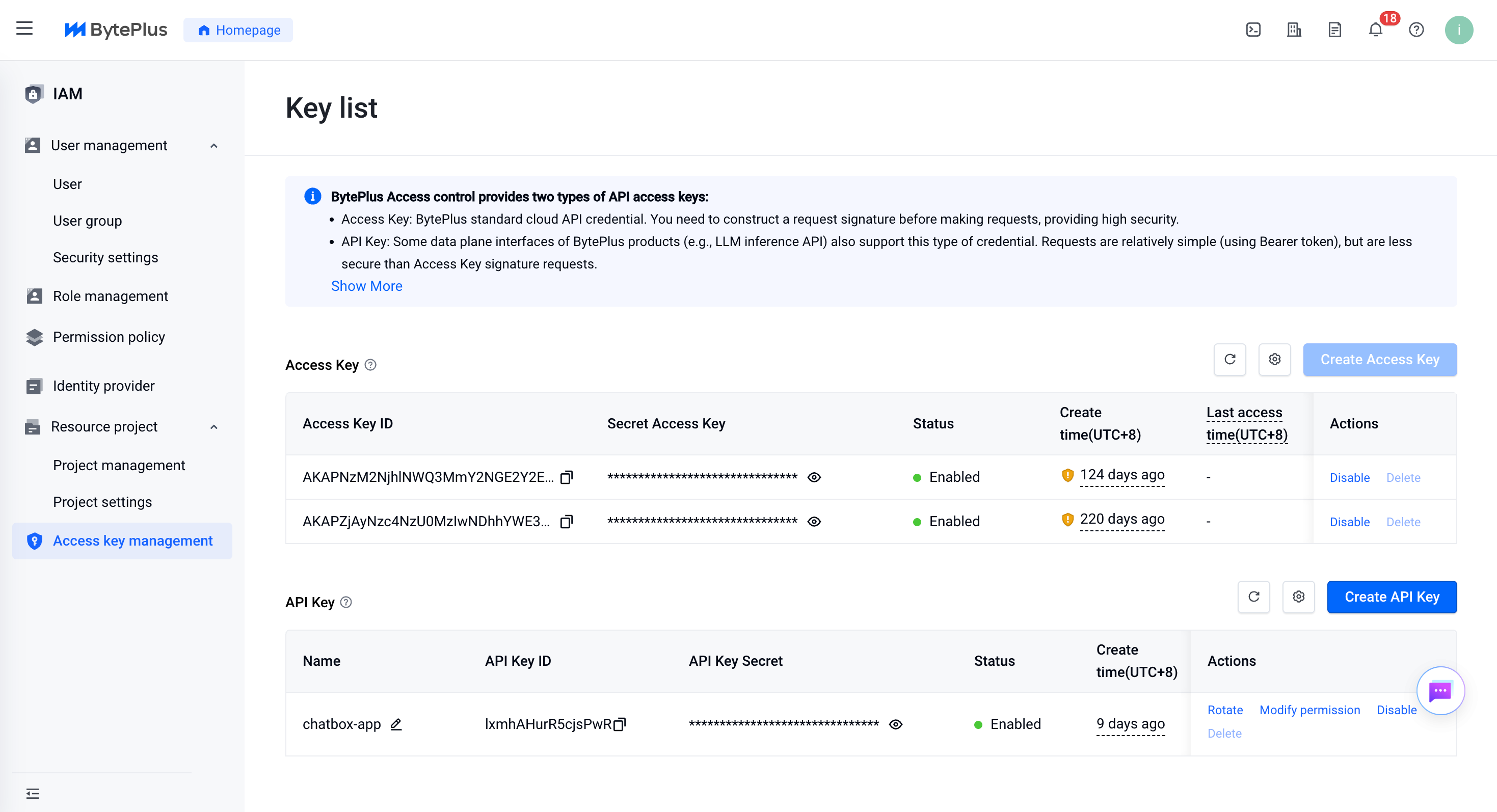Show the chatbox-app API key secret
The width and height of the screenshot is (1497, 812).
pyautogui.click(x=896, y=724)
